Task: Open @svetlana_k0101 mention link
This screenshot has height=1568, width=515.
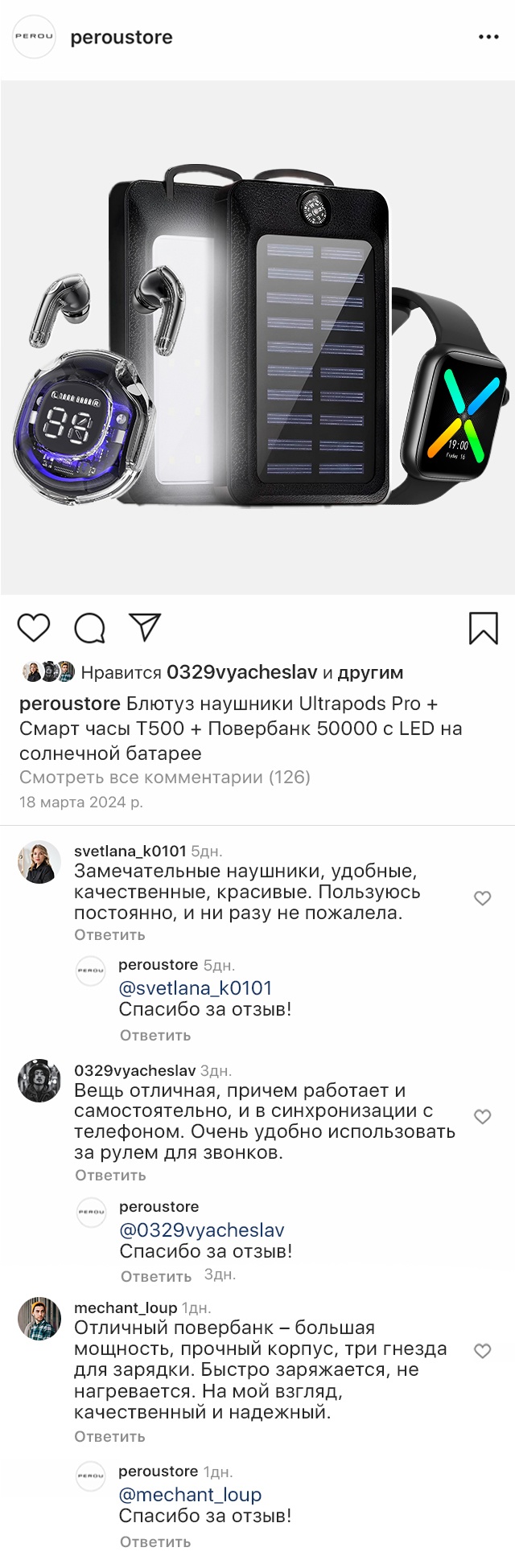Action: point(196,988)
